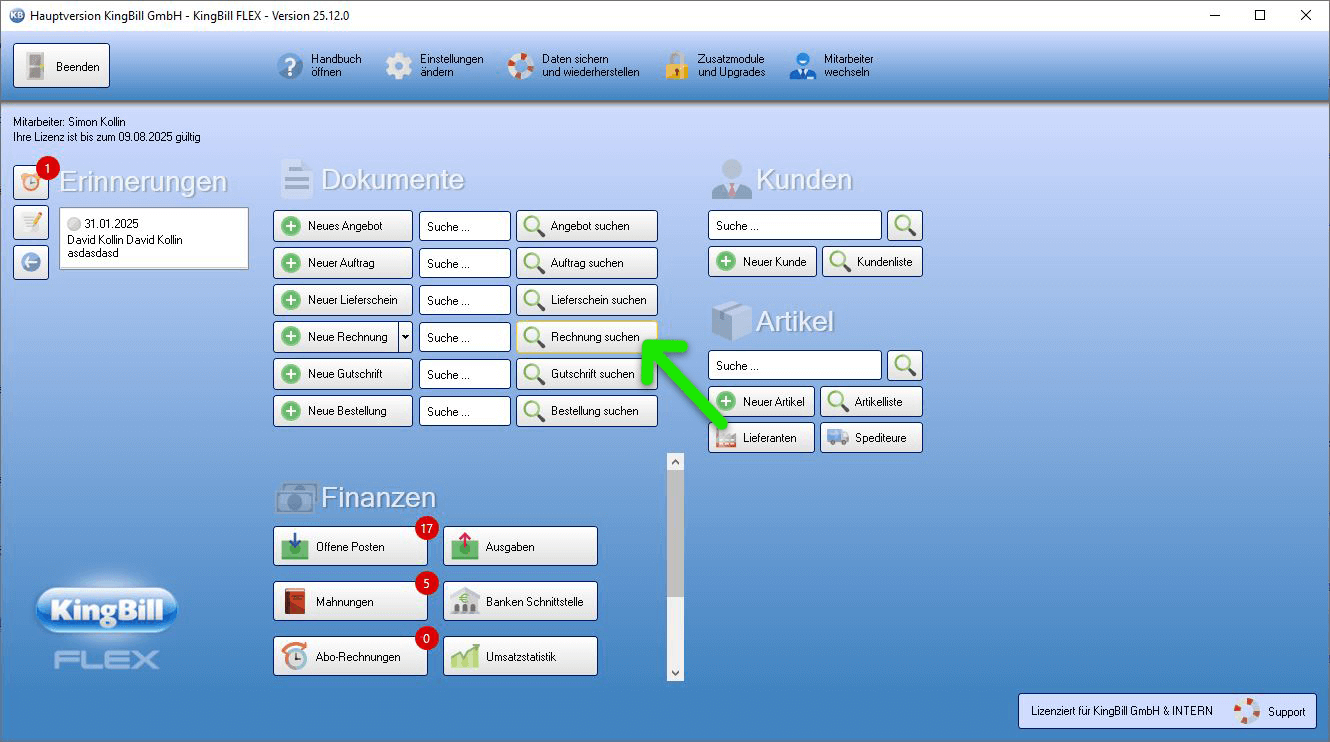This screenshot has height=742, width=1330.
Task: Focus the Angebot search field
Action: coord(465,227)
